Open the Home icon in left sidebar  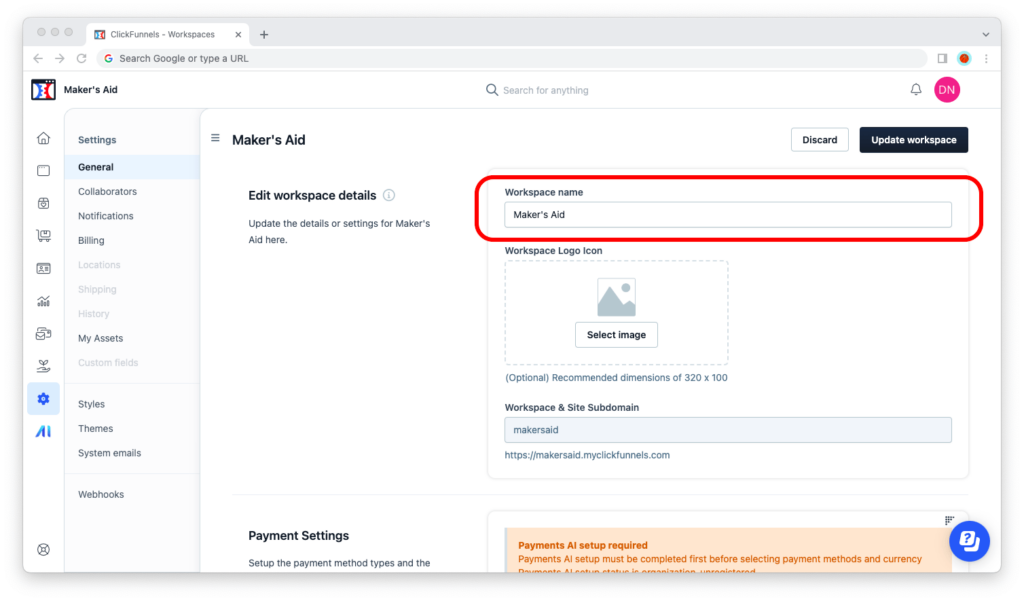click(x=43, y=138)
